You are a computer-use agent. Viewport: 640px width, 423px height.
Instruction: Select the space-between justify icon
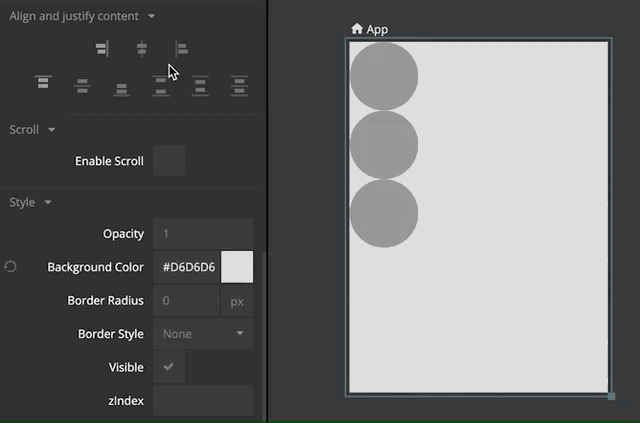(x=160, y=87)
